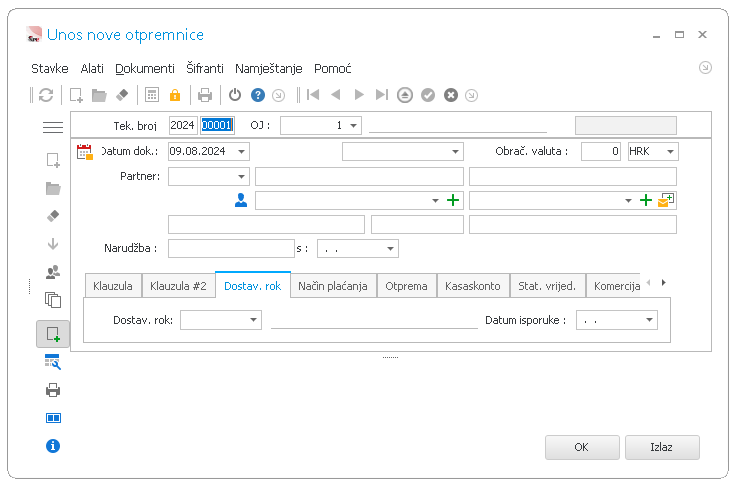Expand the Partner dropdown

[241, 177]
